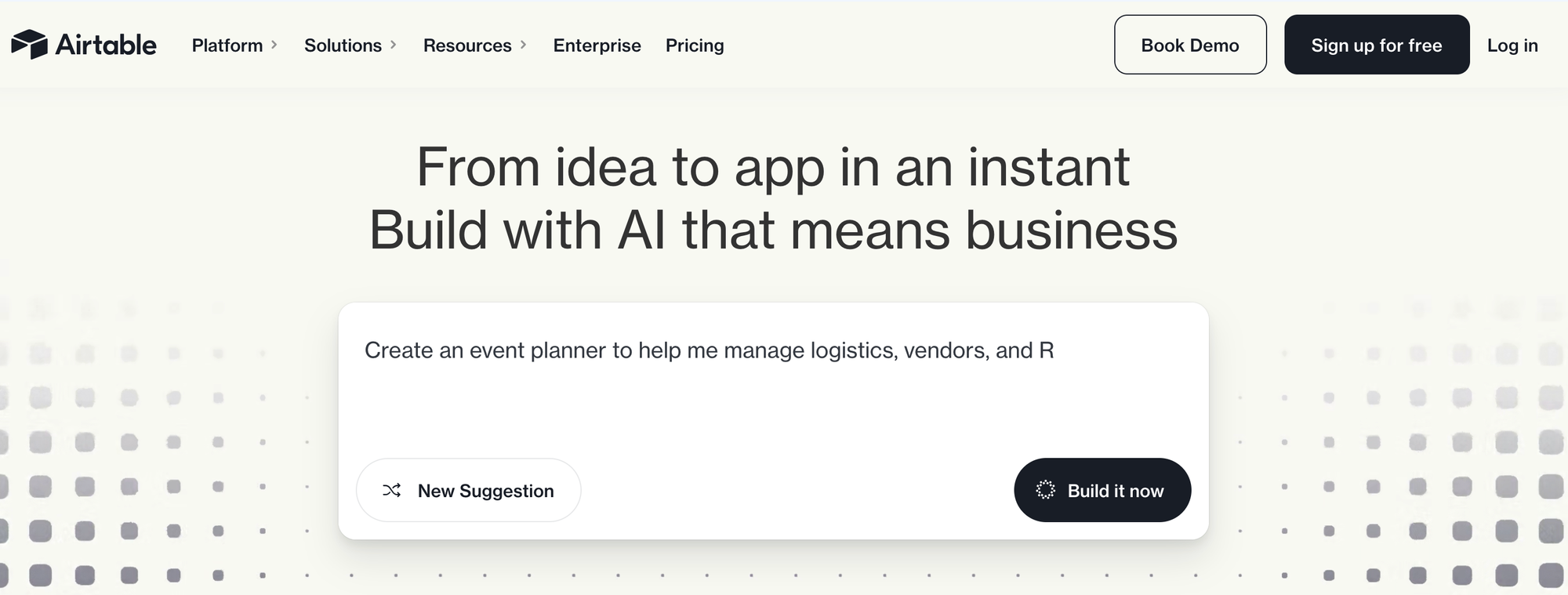The width and height of the screenshot is (1568, 595).
Task: Expand the chevron next to Solutions
Action: 394,45
